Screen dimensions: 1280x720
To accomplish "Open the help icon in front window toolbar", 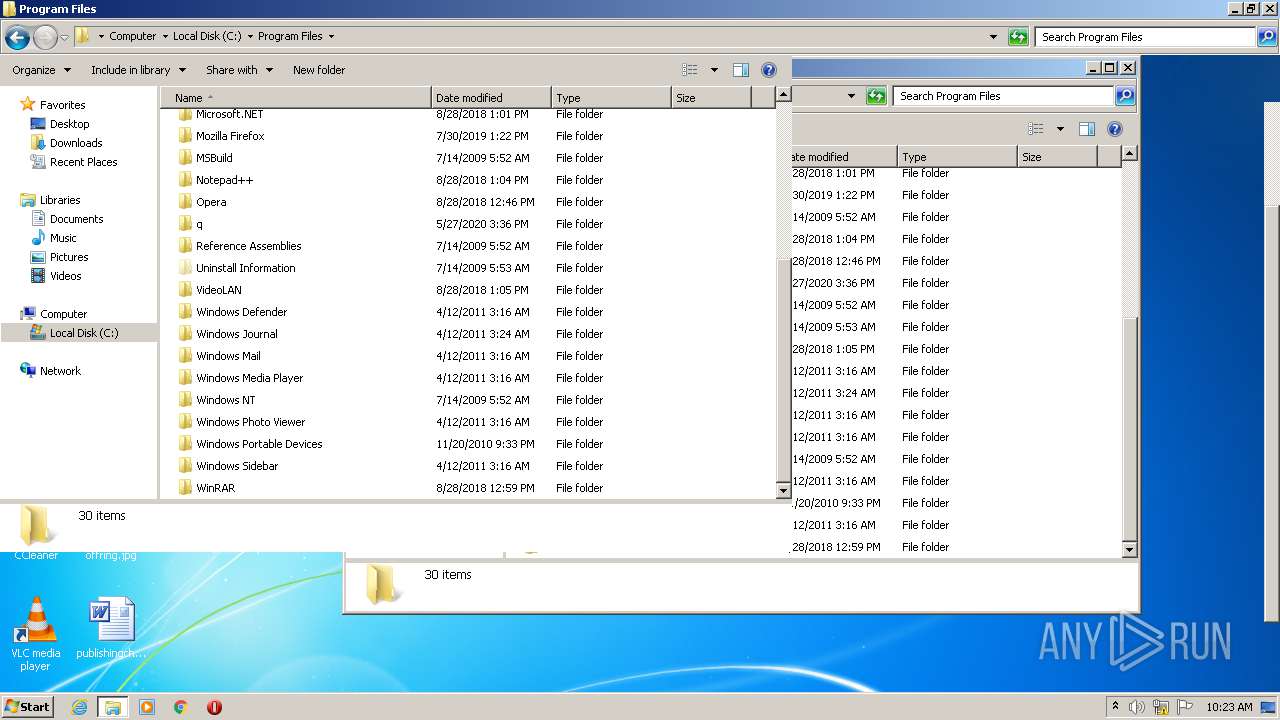I will (769, 70).
